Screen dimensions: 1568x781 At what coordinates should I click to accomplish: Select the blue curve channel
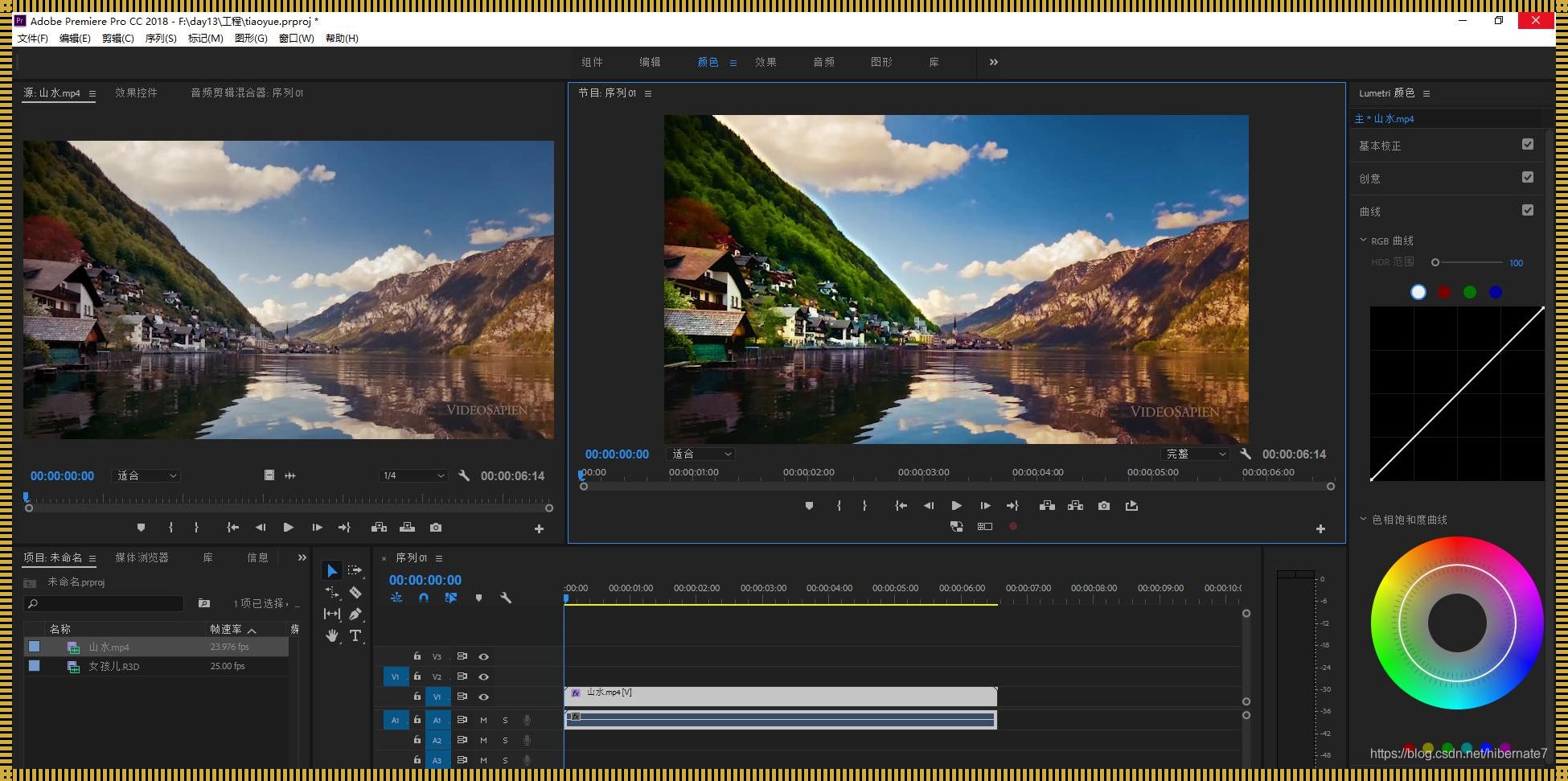[x=1496, y=292]
